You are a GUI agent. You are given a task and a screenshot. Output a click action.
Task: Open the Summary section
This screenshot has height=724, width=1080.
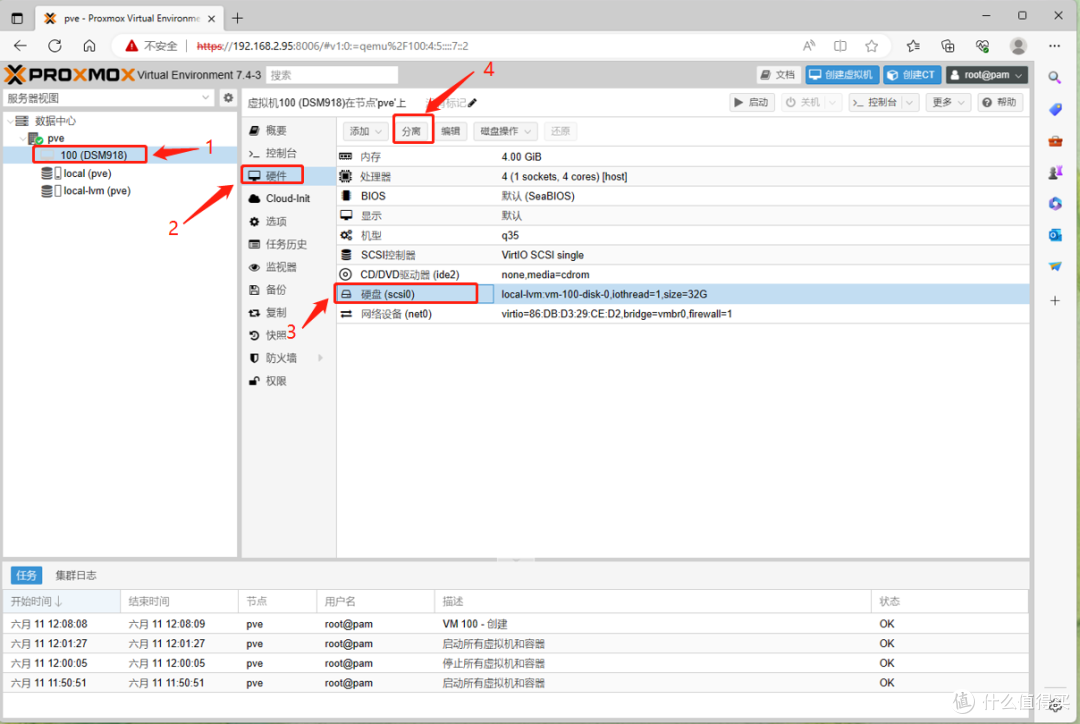click(289, 130)
